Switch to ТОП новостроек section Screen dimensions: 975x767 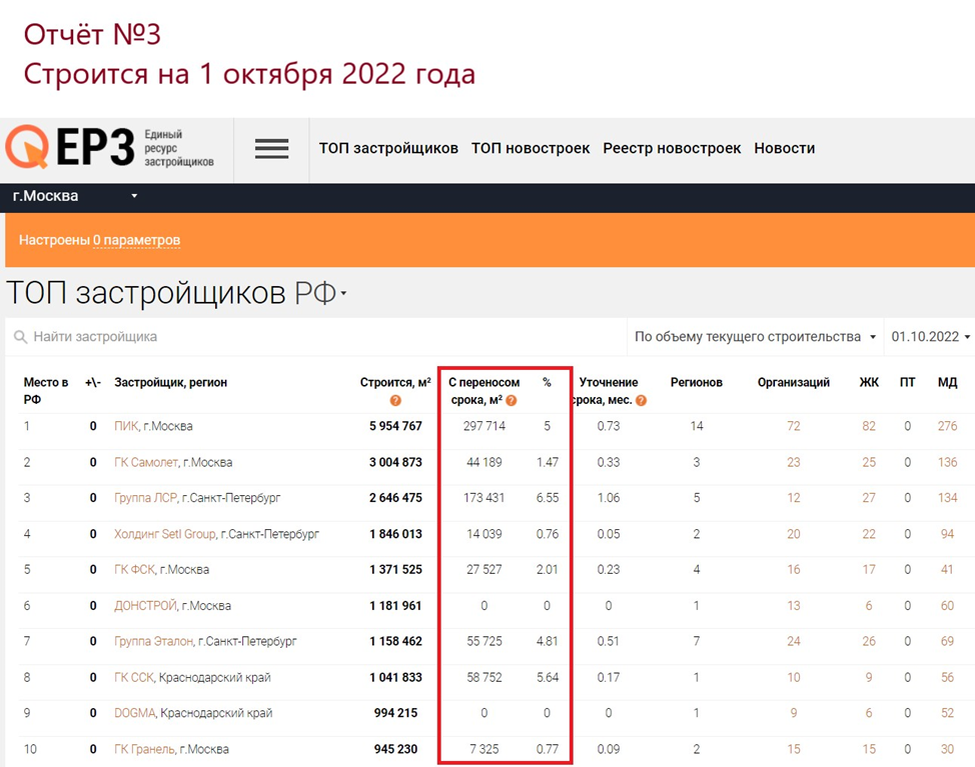[531, 148]
